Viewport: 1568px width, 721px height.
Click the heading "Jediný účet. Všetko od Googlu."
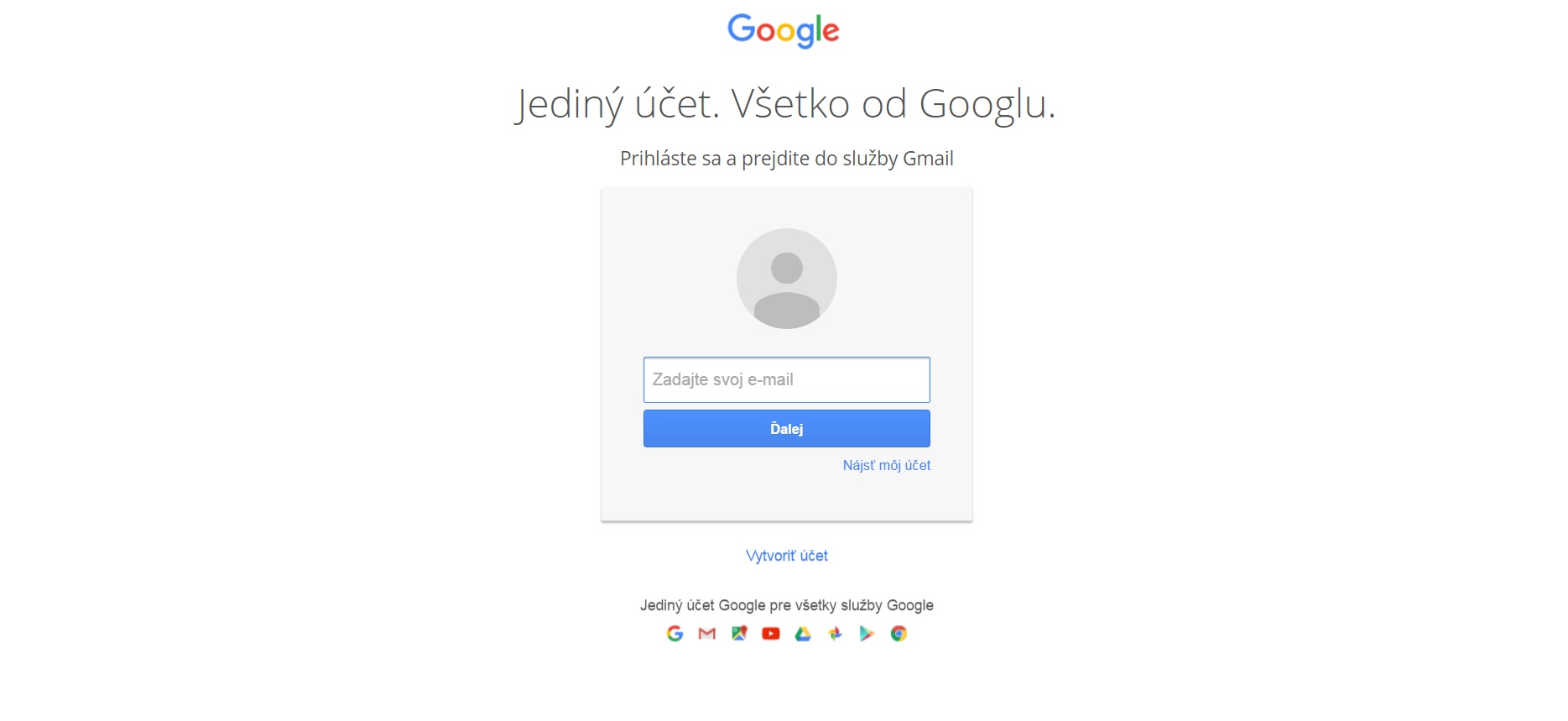point(784,105)
